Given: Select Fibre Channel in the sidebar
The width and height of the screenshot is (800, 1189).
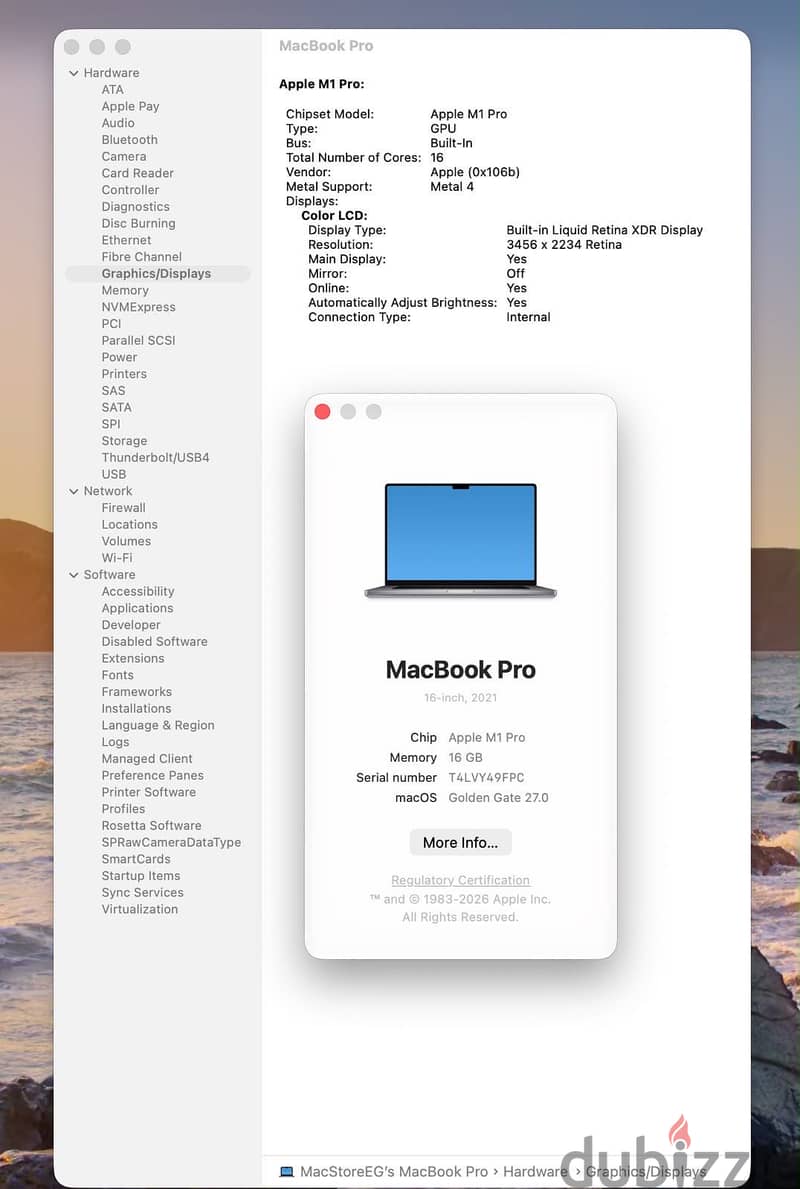Looking at the screenshot, I should tap(142, 256).
